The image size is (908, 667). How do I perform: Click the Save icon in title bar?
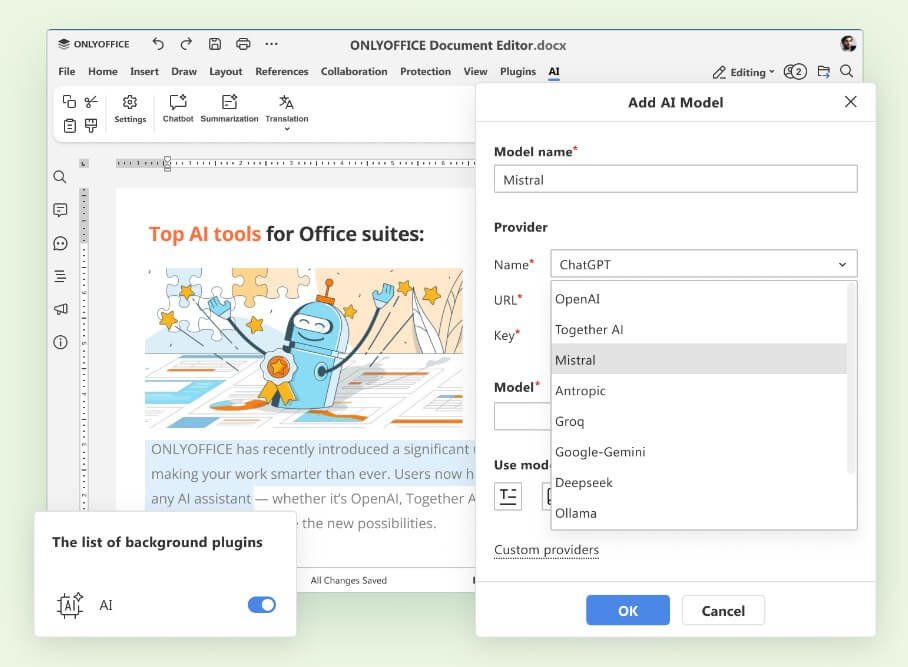[x=215, y=44]
